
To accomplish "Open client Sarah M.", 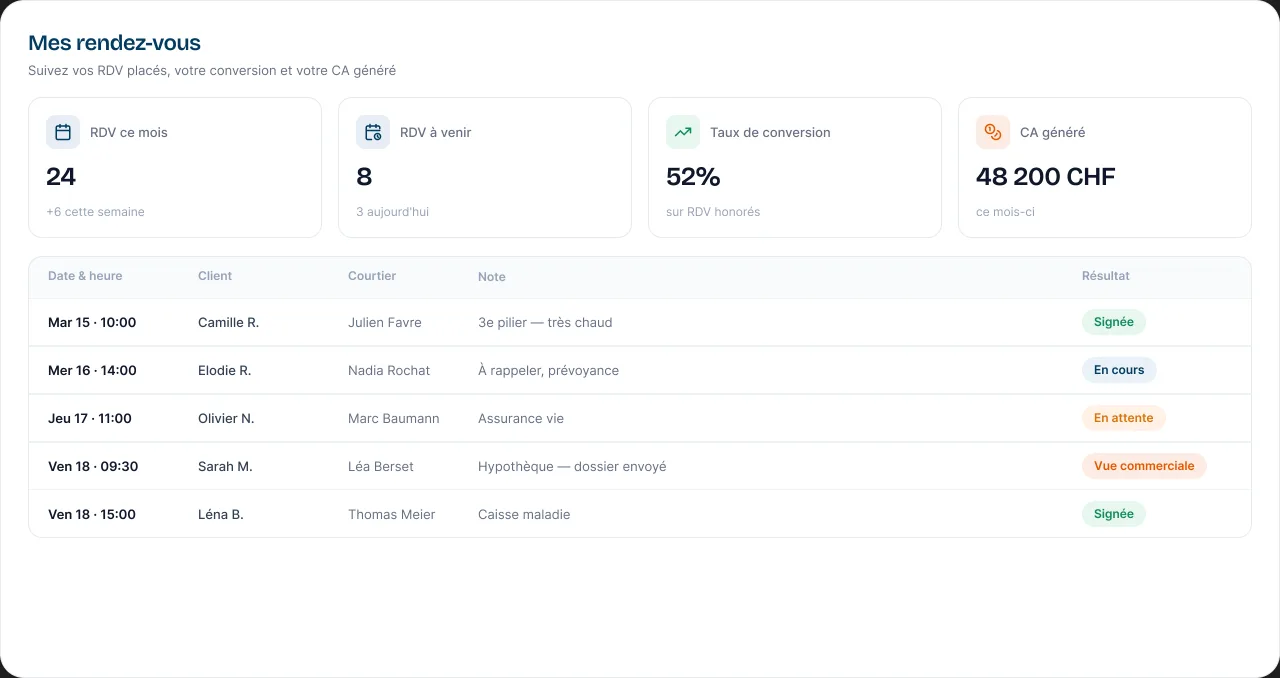I will [225, 467].
